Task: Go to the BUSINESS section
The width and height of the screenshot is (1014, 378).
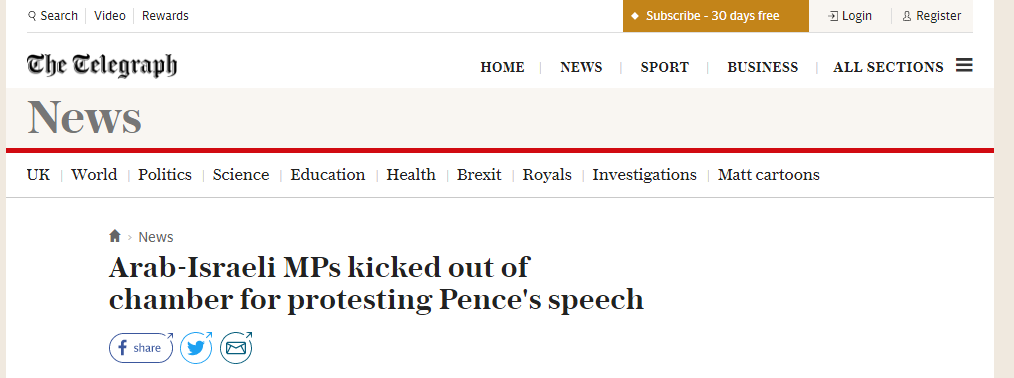Action: pos(762,67)
